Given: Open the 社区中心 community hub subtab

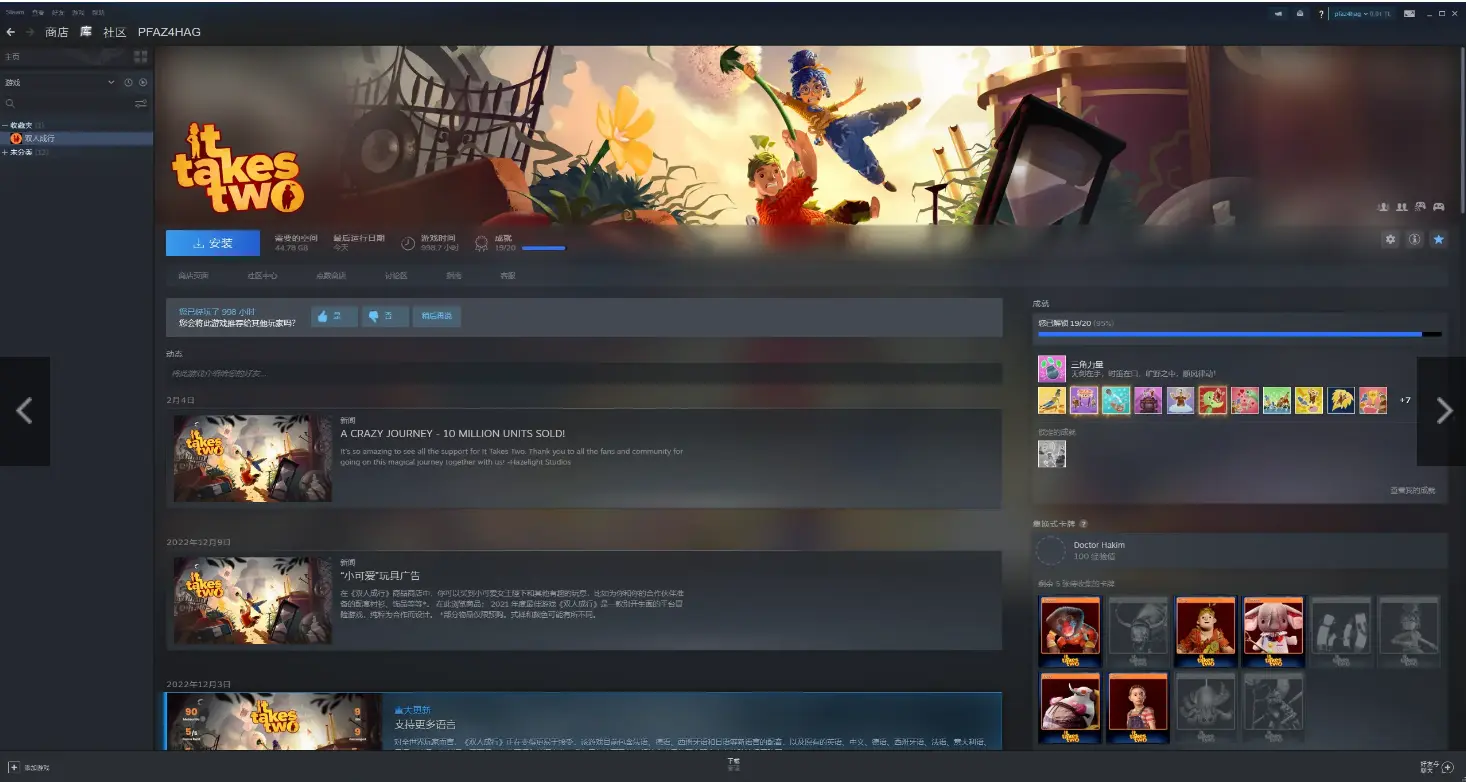Looking at the screenshot, I should (x=262, y=275).
